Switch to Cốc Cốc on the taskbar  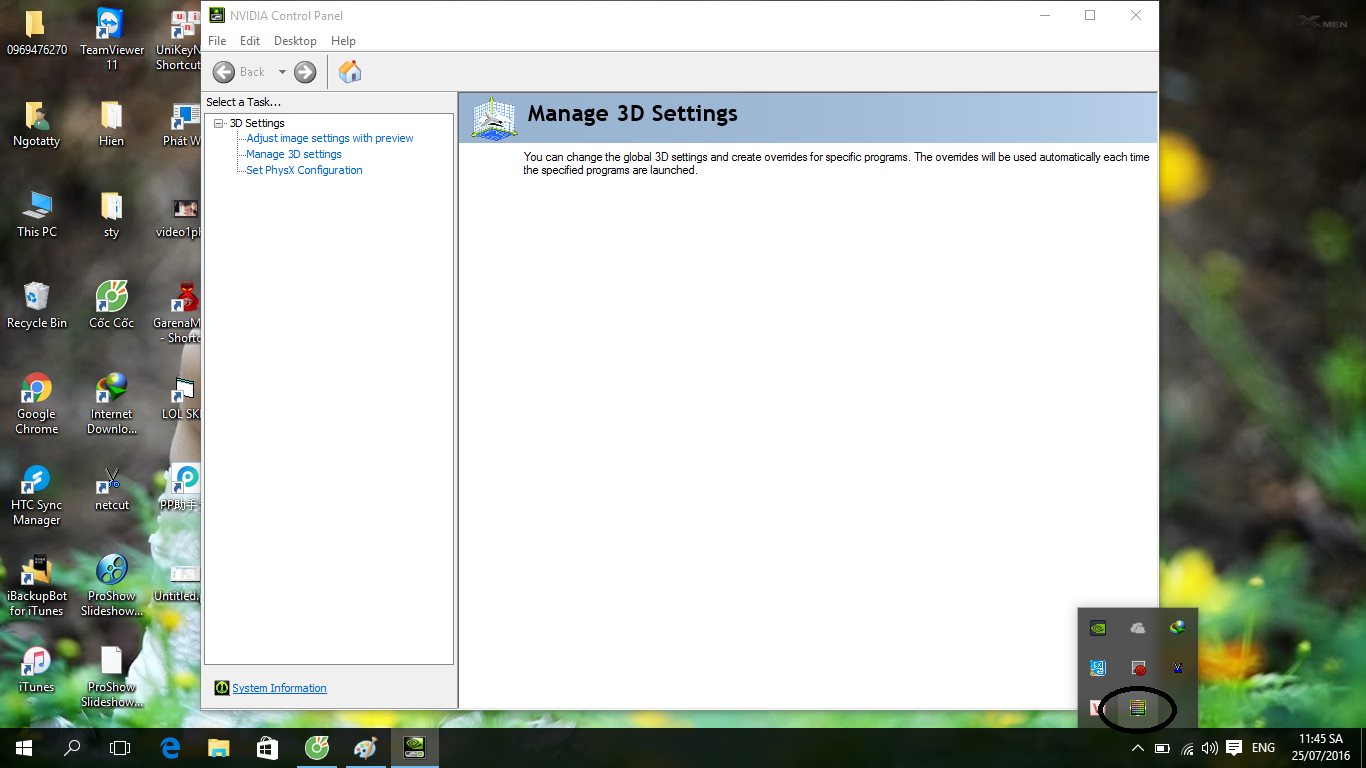click(x=317, y=748)
